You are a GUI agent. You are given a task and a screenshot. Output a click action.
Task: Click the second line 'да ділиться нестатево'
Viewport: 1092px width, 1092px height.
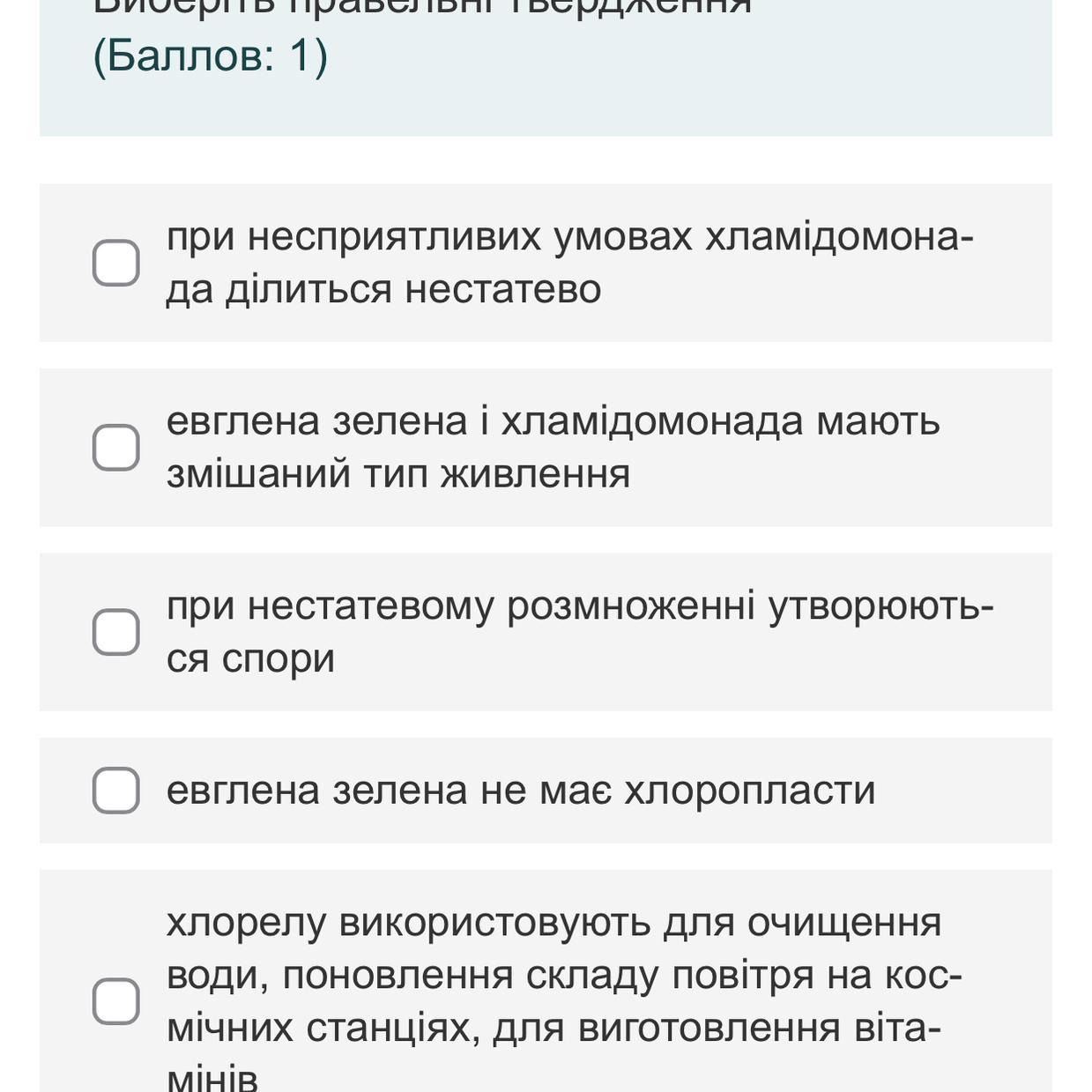383,289
